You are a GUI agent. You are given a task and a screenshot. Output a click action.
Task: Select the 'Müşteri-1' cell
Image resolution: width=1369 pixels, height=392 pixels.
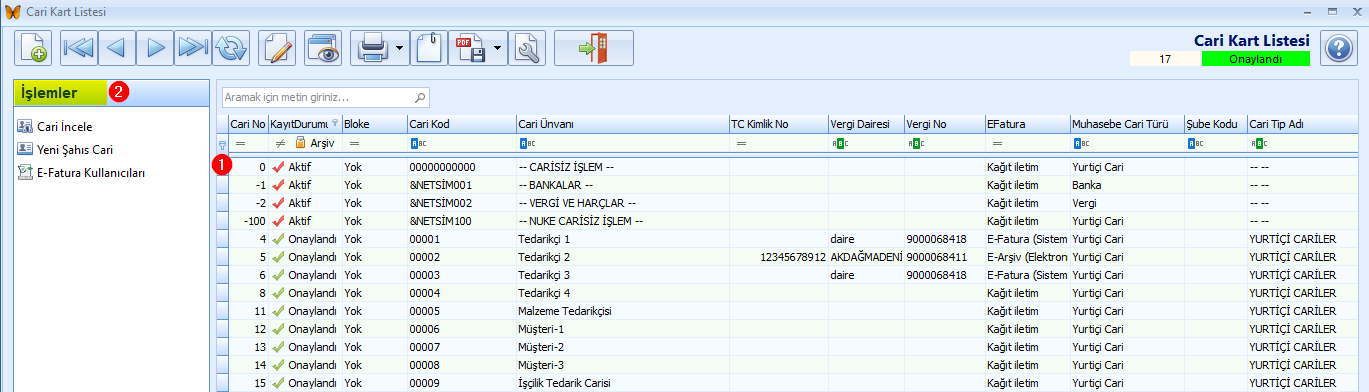point(622,329)
